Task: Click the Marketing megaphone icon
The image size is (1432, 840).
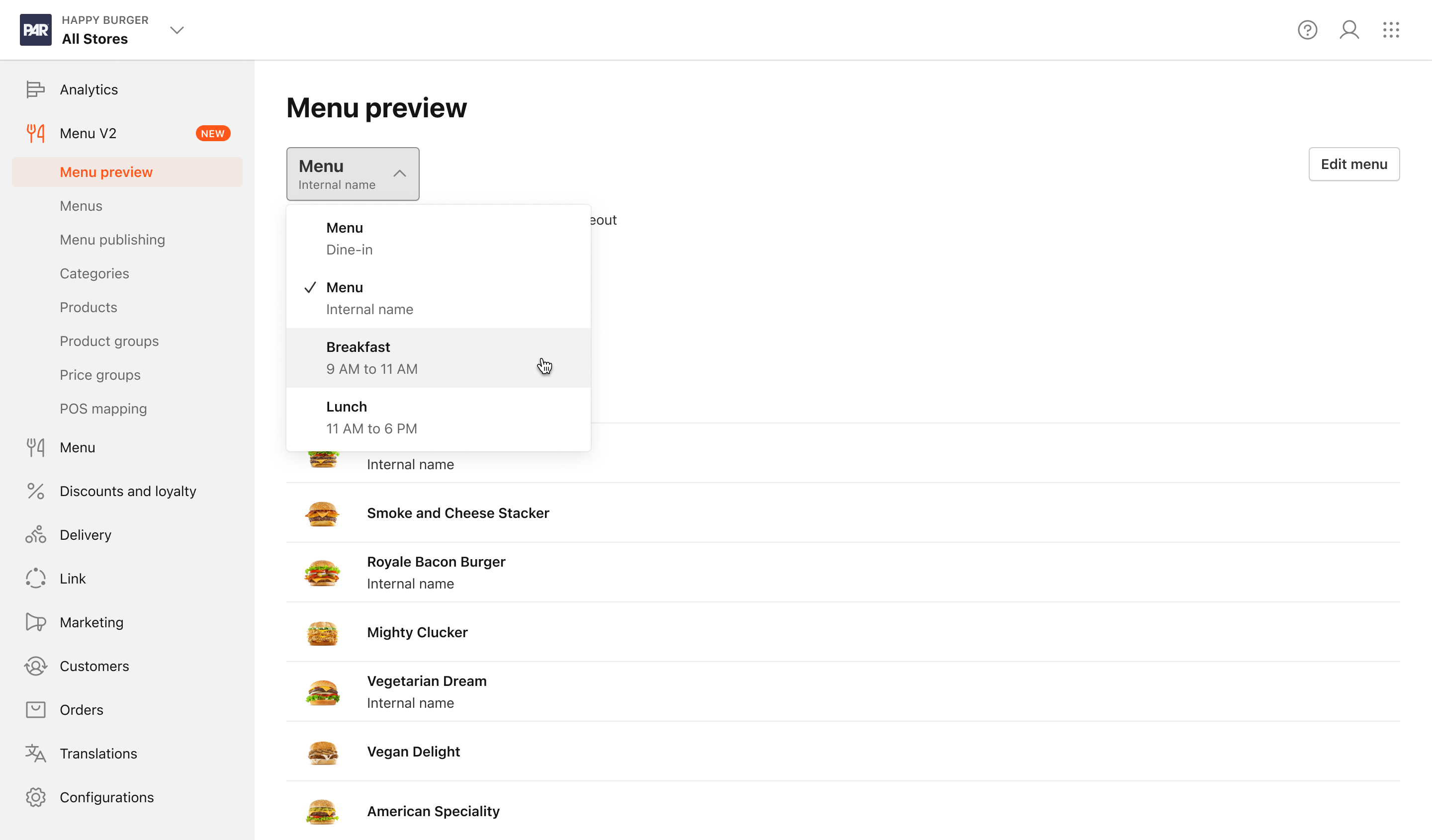Action: (35, 622)
